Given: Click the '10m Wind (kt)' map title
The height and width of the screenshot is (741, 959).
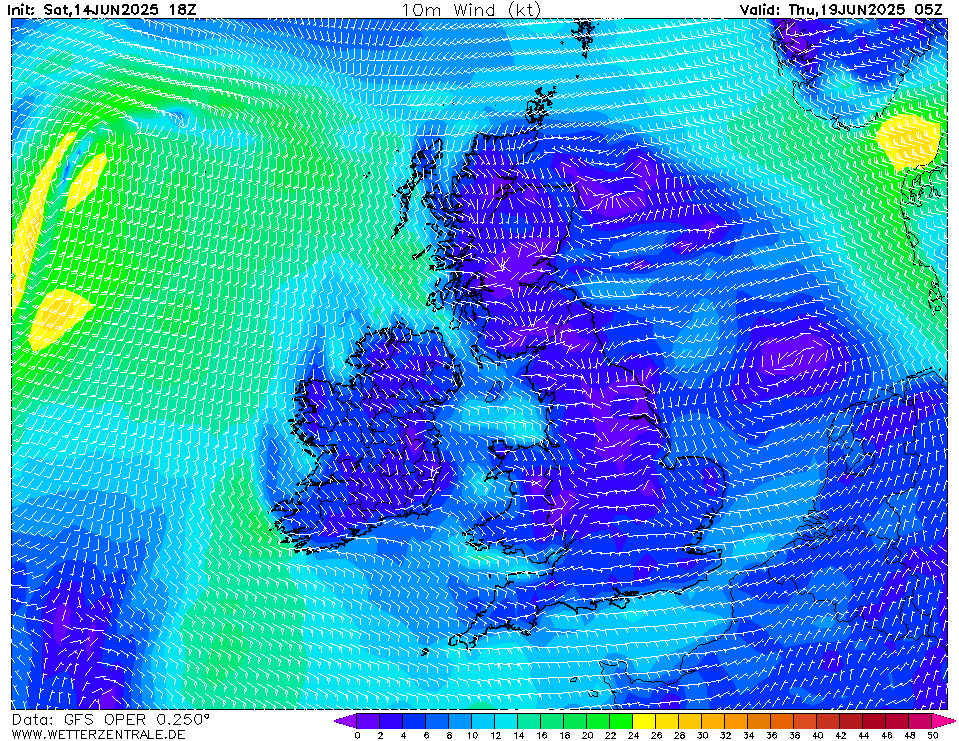Looking at the screenshot, I should coord(471,10).
